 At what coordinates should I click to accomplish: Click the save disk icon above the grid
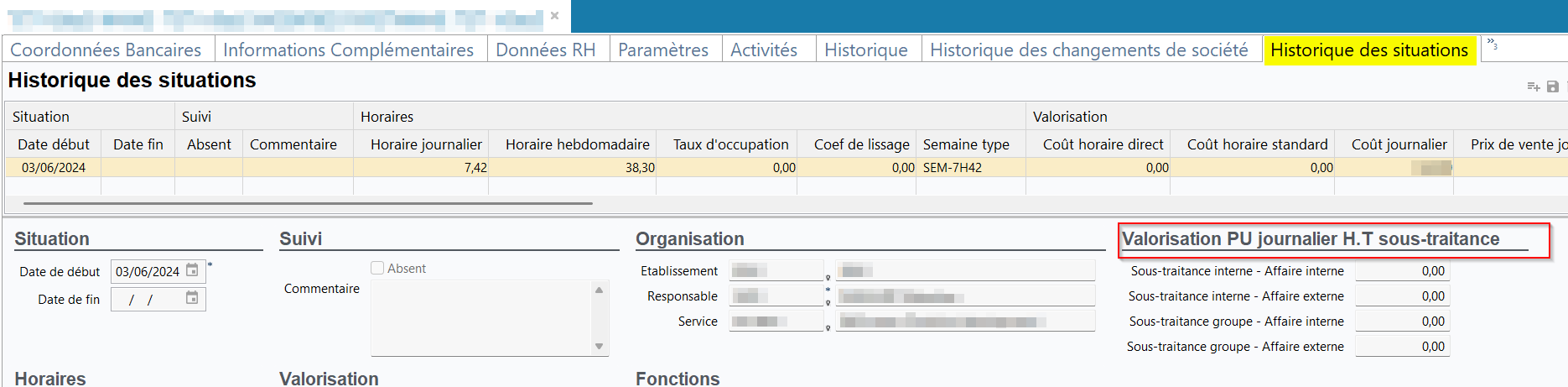[x=1553, y=86]
